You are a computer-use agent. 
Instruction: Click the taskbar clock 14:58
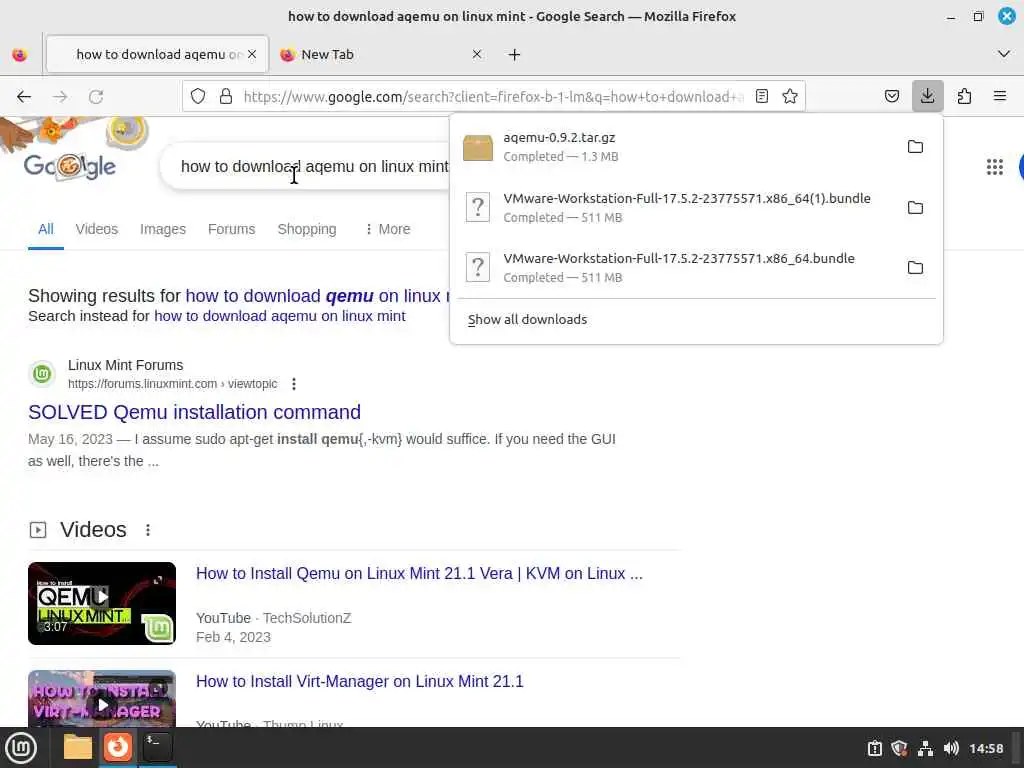pyautogui.click(x=986, y=748)
